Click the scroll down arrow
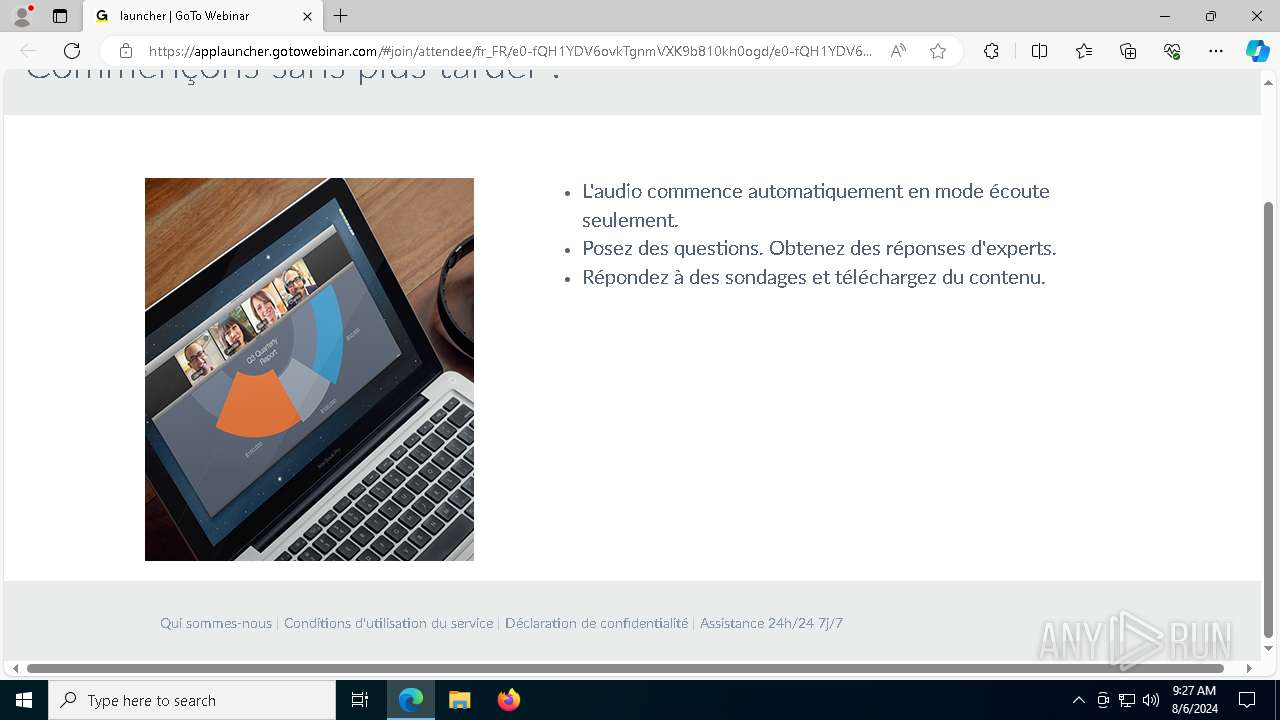1280x720 pixels. pos(1268,649)
